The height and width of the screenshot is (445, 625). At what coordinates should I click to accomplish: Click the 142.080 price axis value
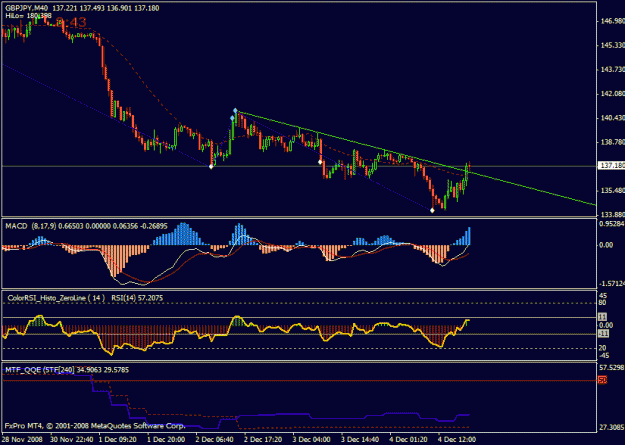pos(612,94)
